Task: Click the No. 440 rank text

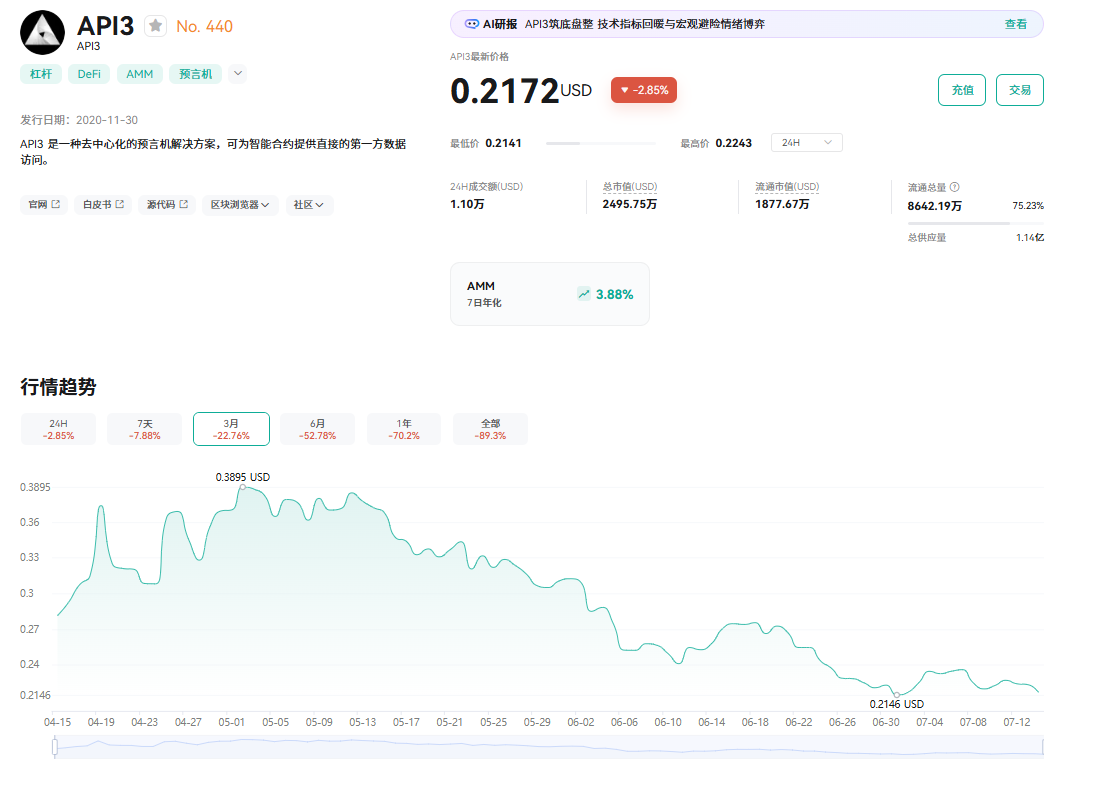Action: pos(204,26)
